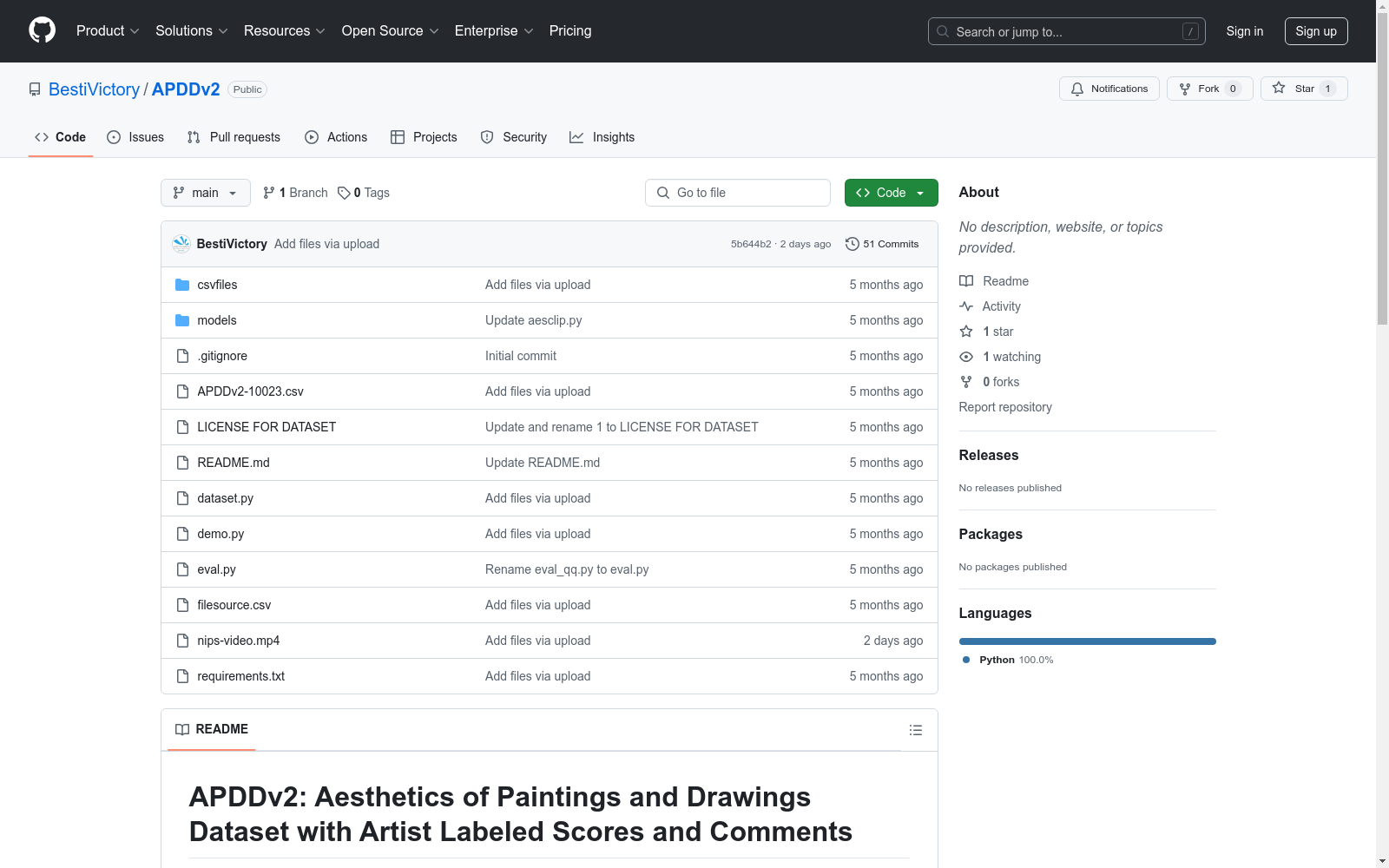This screenshot has width=1389, height=868.
Task: Expand the Enterprise menu
Action: coord(494,30)
